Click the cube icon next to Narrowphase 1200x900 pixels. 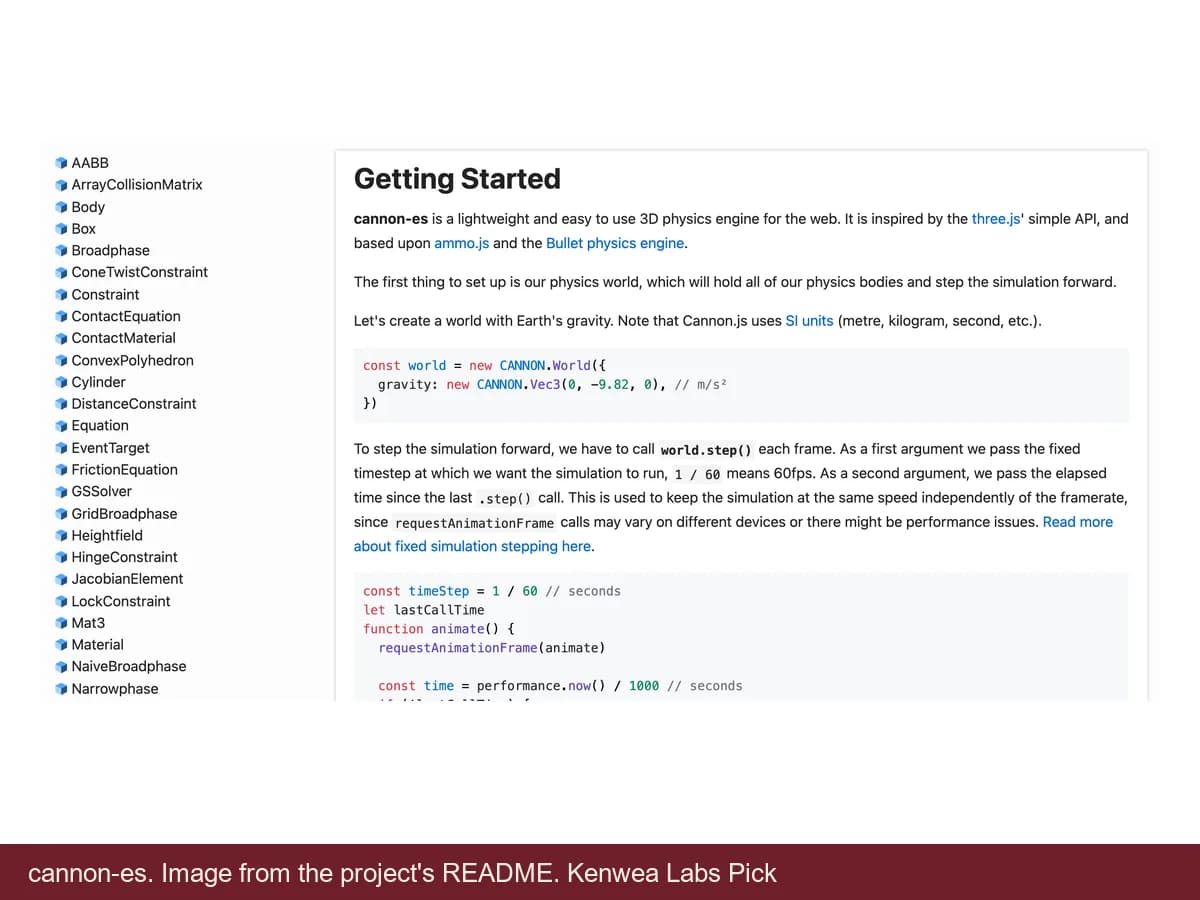point(62,689)
